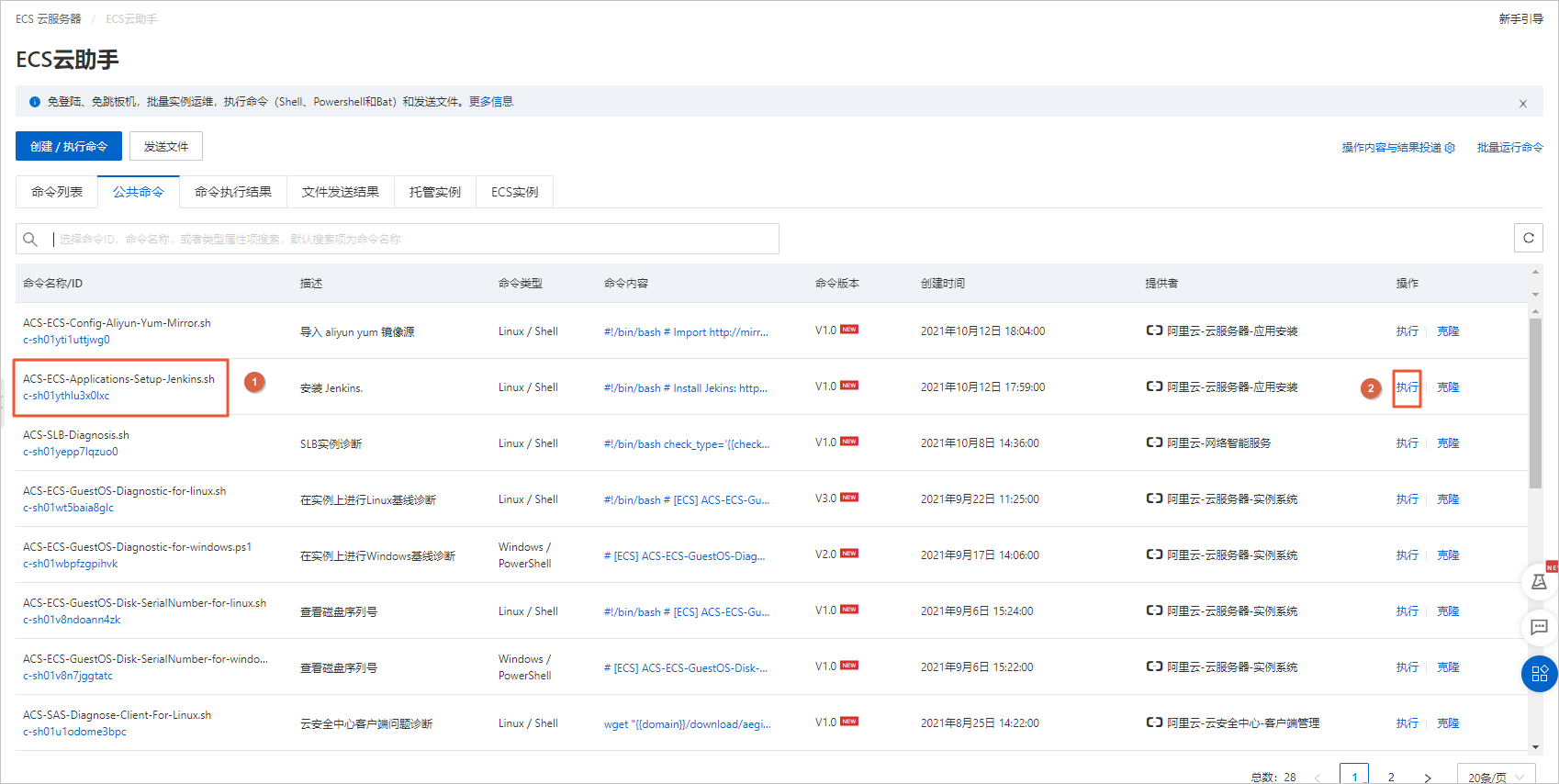The height and width of the screenshot is (784, 1559).
Task: Click the refresh icon beside the search box
Action: point(1529,238)
